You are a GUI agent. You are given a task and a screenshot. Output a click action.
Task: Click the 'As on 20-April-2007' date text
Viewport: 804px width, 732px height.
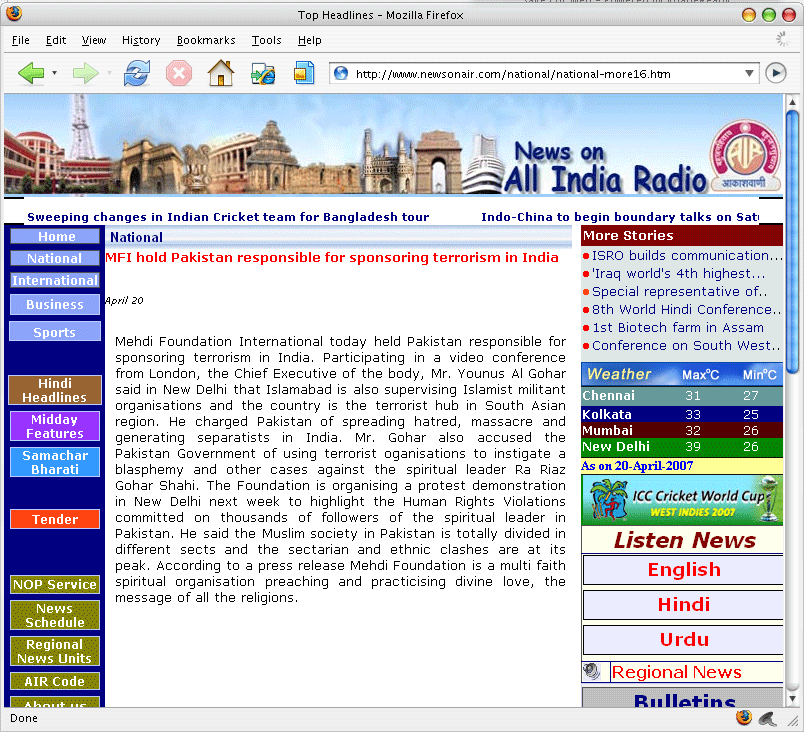pyautogui.click(x=637, y=465)
